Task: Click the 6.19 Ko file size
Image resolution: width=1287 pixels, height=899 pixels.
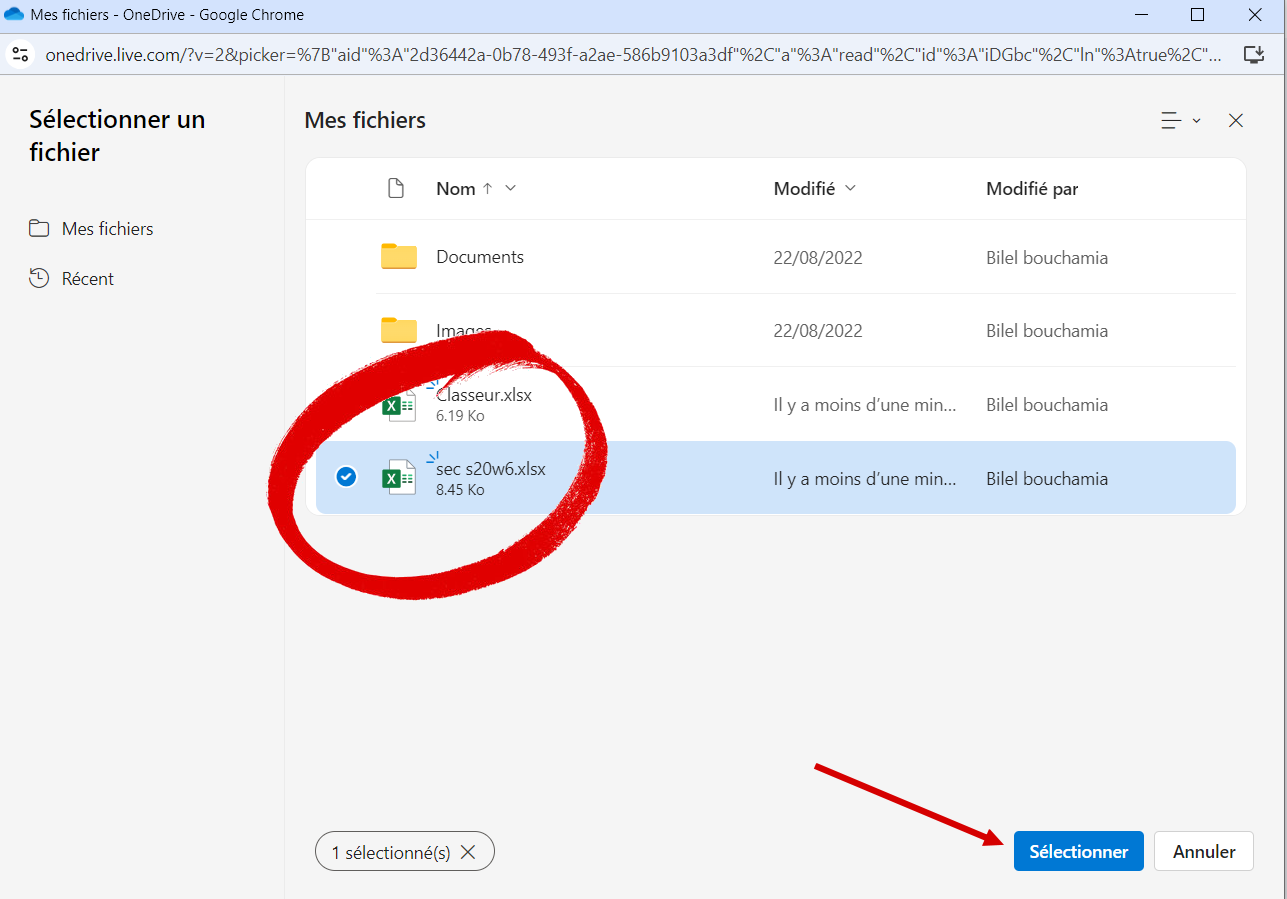Action: click(460, 416)
